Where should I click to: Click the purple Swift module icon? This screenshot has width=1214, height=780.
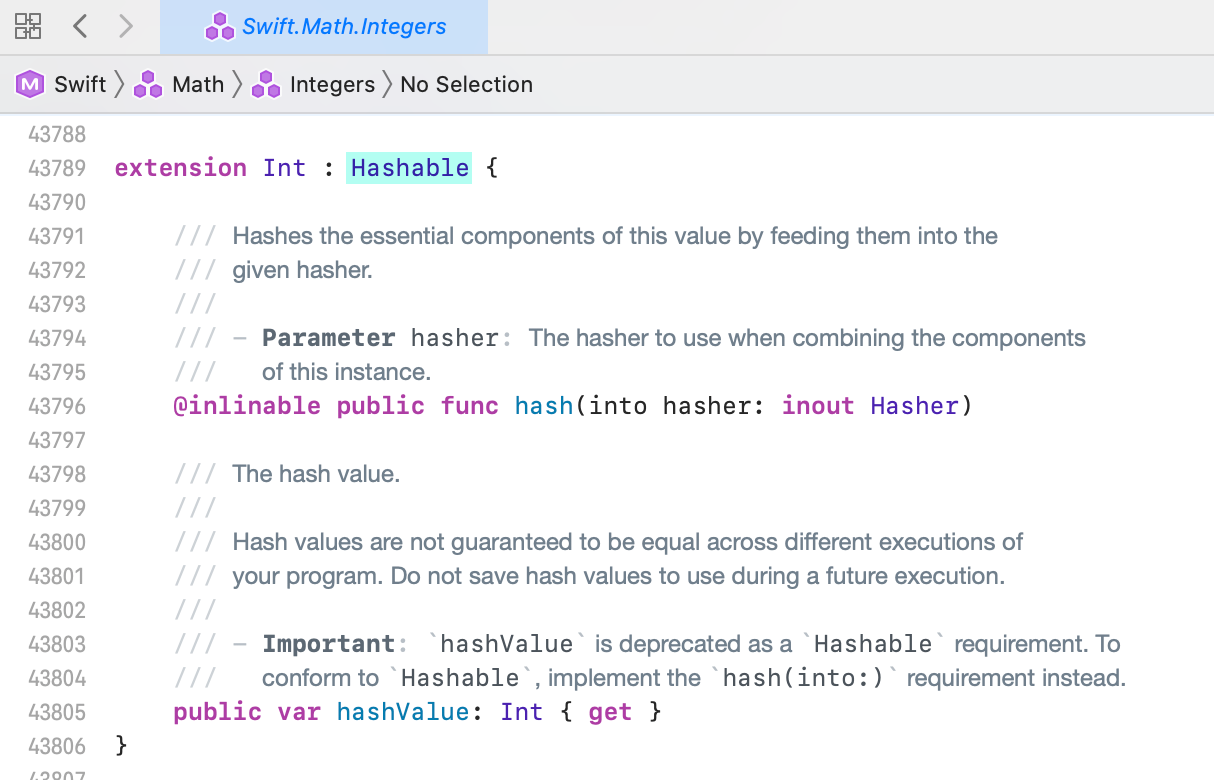(31, 85)
